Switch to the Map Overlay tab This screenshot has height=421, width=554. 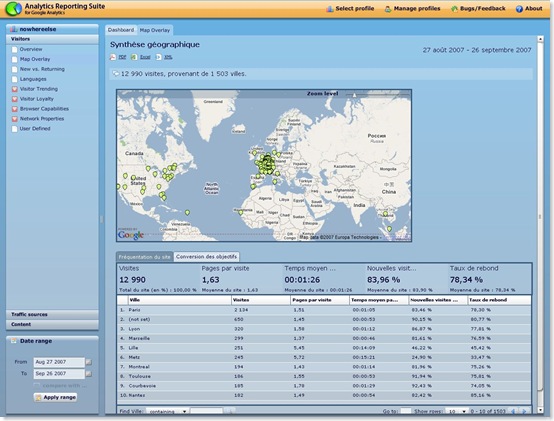point(155,30)
